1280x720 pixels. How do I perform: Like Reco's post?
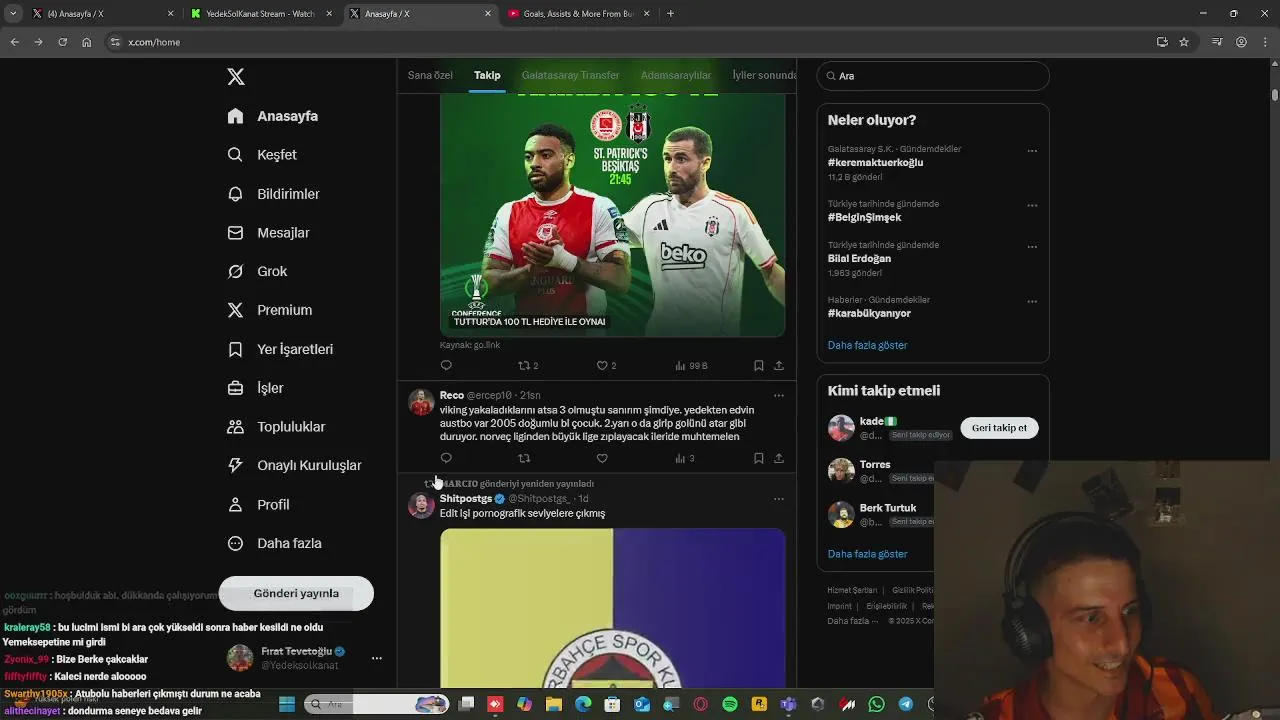coord(602,459)
